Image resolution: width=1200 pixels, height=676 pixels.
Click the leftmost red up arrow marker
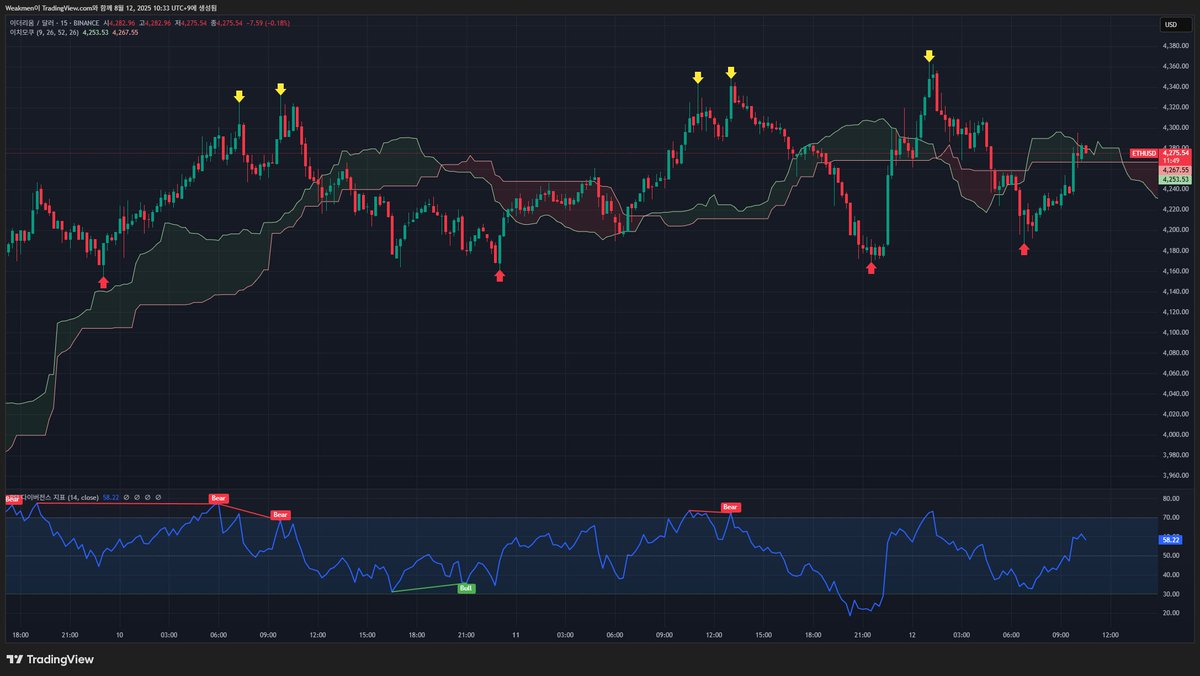(x=103, y=283)
